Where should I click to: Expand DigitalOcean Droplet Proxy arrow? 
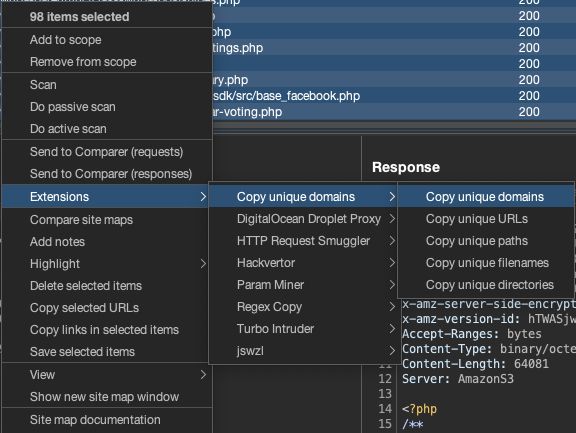tap(392, 219)
